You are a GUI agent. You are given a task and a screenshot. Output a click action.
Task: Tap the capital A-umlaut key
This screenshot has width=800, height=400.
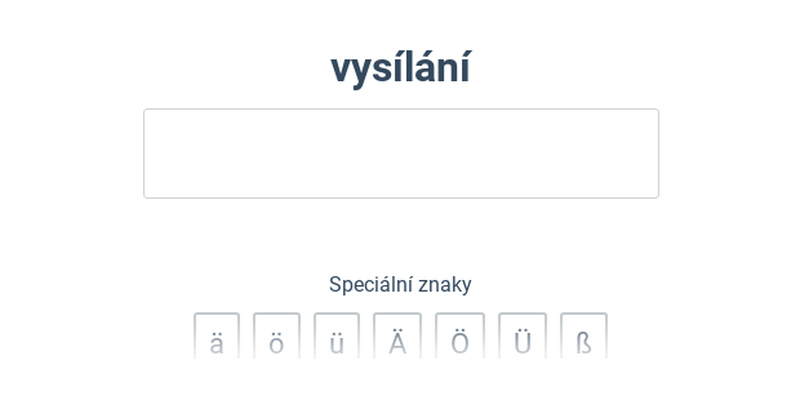click(397, 338)
